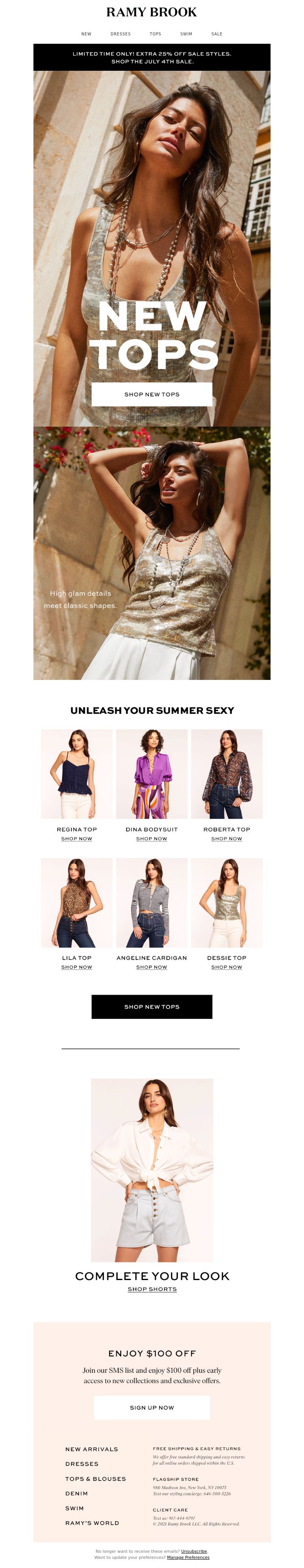
Task: Open the NEW navigation link
Action: (86, 34)
